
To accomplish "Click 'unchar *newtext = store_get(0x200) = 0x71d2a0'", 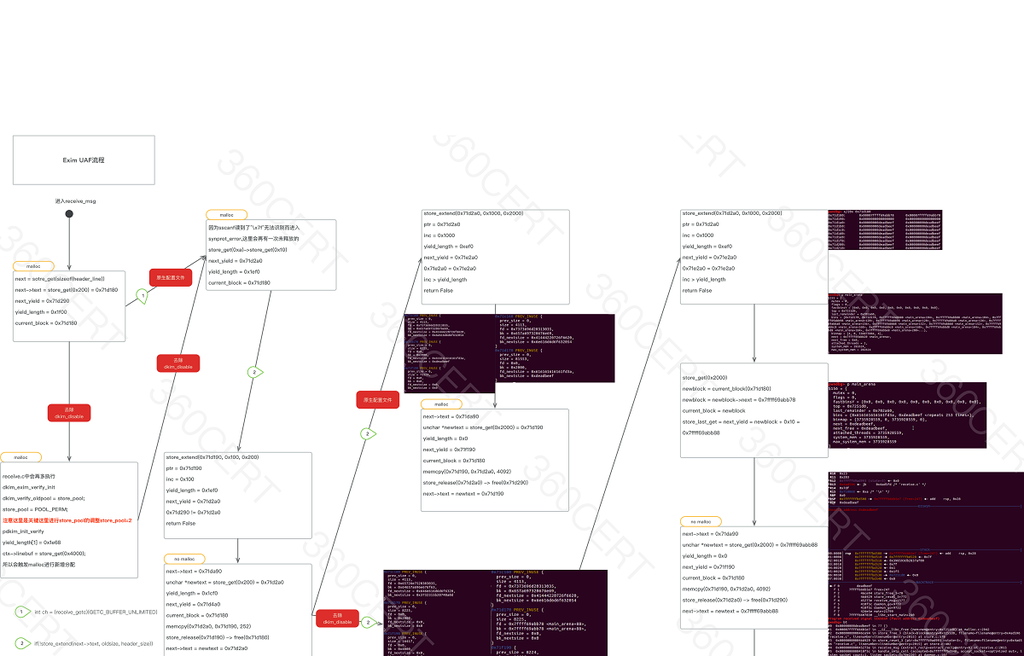I will (x=225, y=582).
